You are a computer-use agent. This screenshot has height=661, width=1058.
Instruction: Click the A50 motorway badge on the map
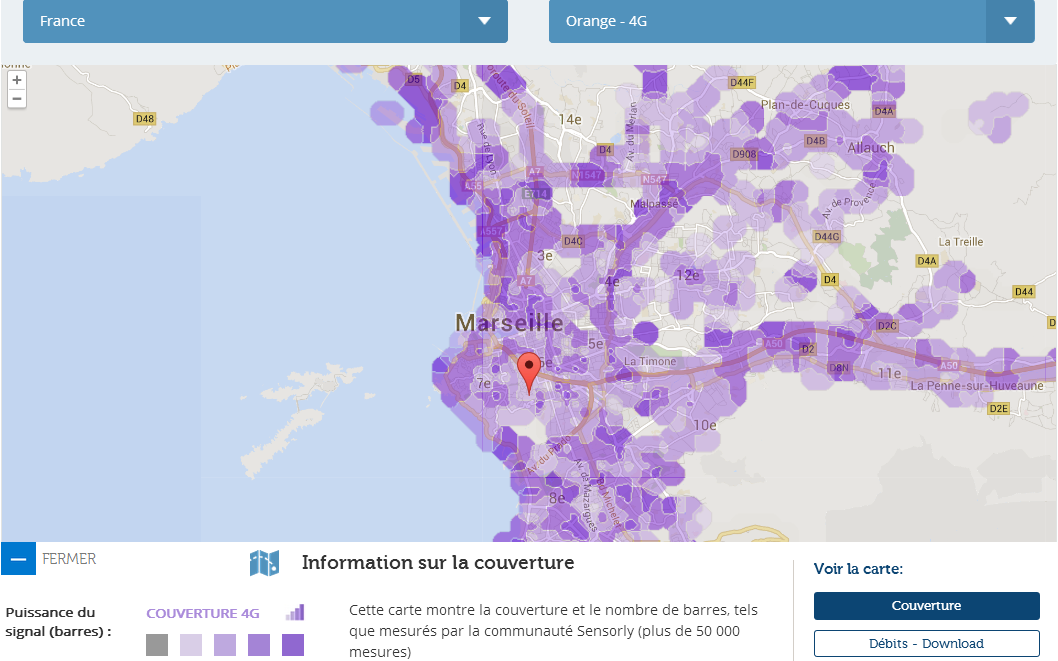point(774,344)
